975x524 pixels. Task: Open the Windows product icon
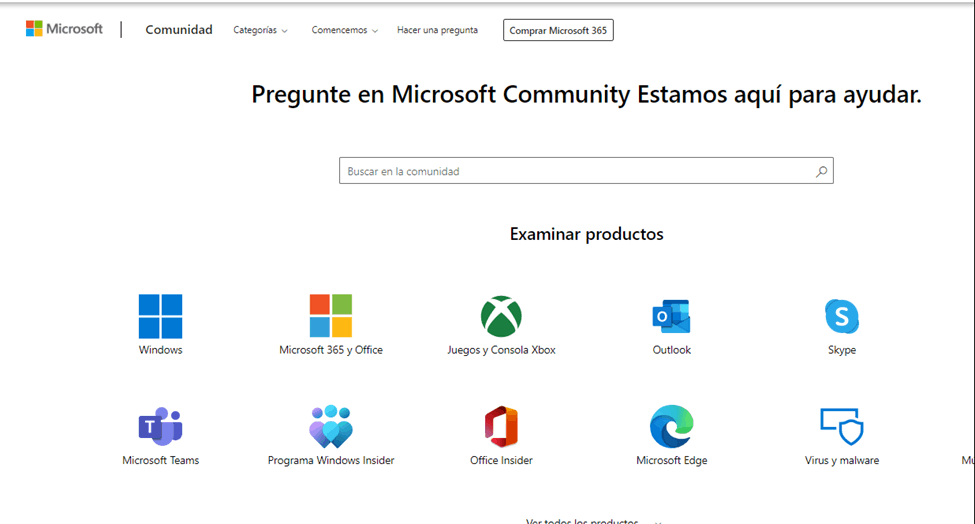tap(160, 316)
